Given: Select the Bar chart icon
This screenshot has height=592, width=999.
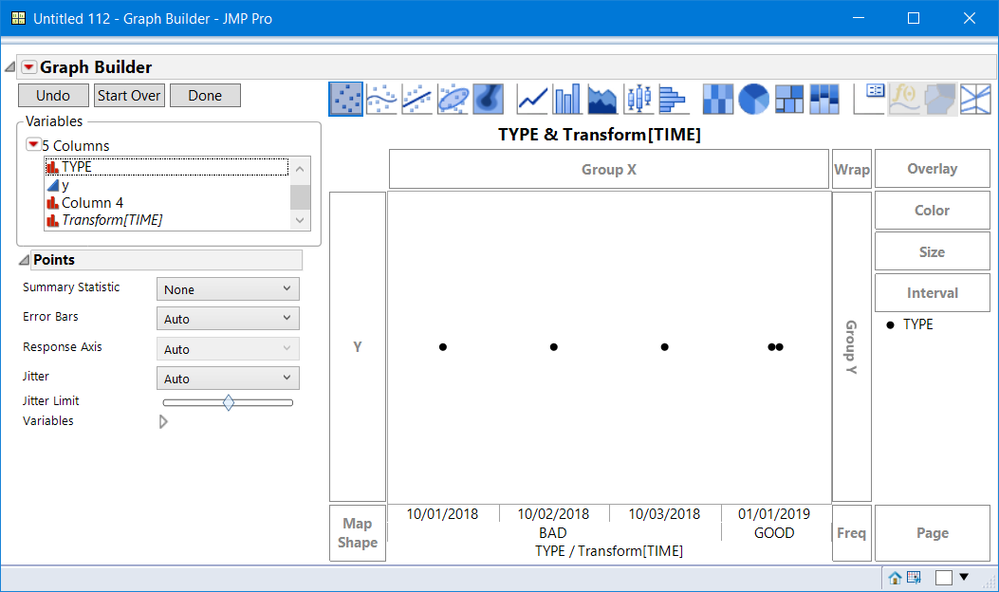Looking at the screenshot, I should click(567, 99).
